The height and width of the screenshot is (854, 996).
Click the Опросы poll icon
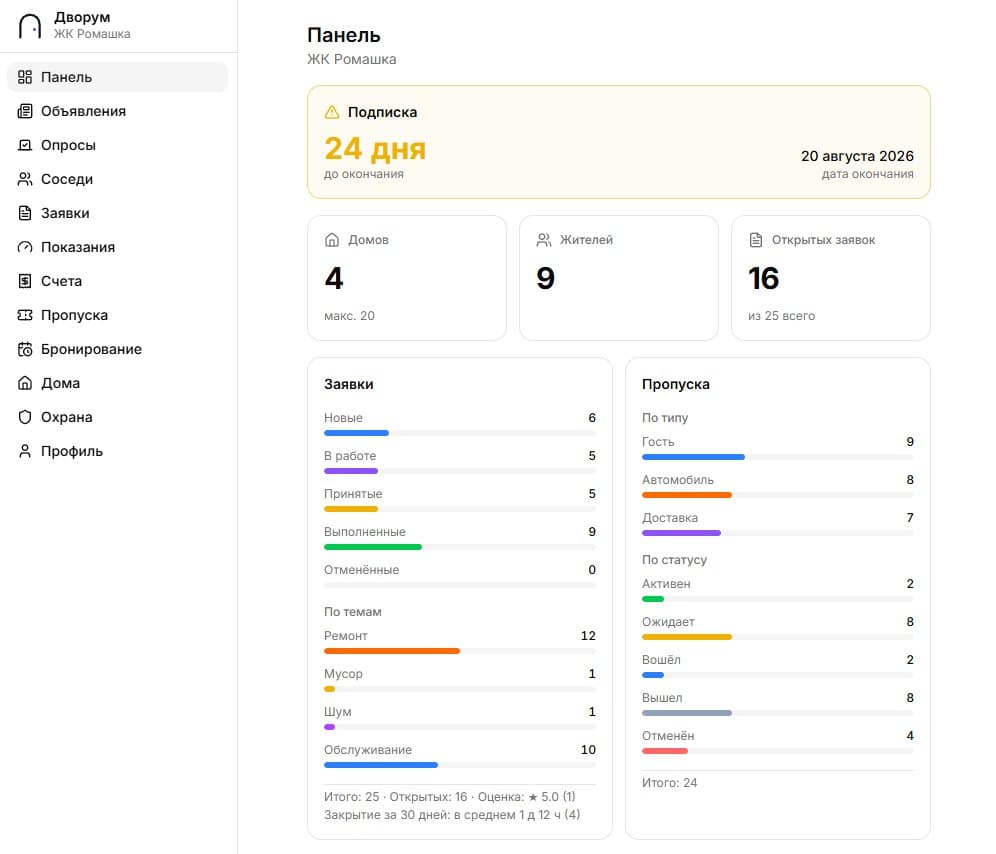point(25,145)
